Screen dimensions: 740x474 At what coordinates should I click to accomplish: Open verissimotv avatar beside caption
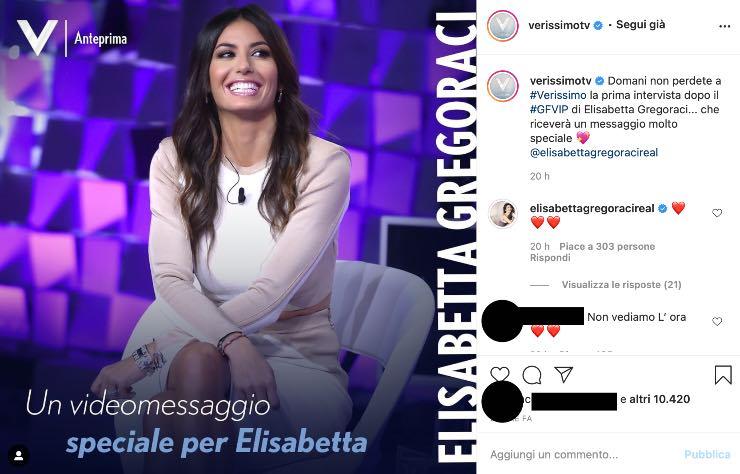tap(503, 86)
